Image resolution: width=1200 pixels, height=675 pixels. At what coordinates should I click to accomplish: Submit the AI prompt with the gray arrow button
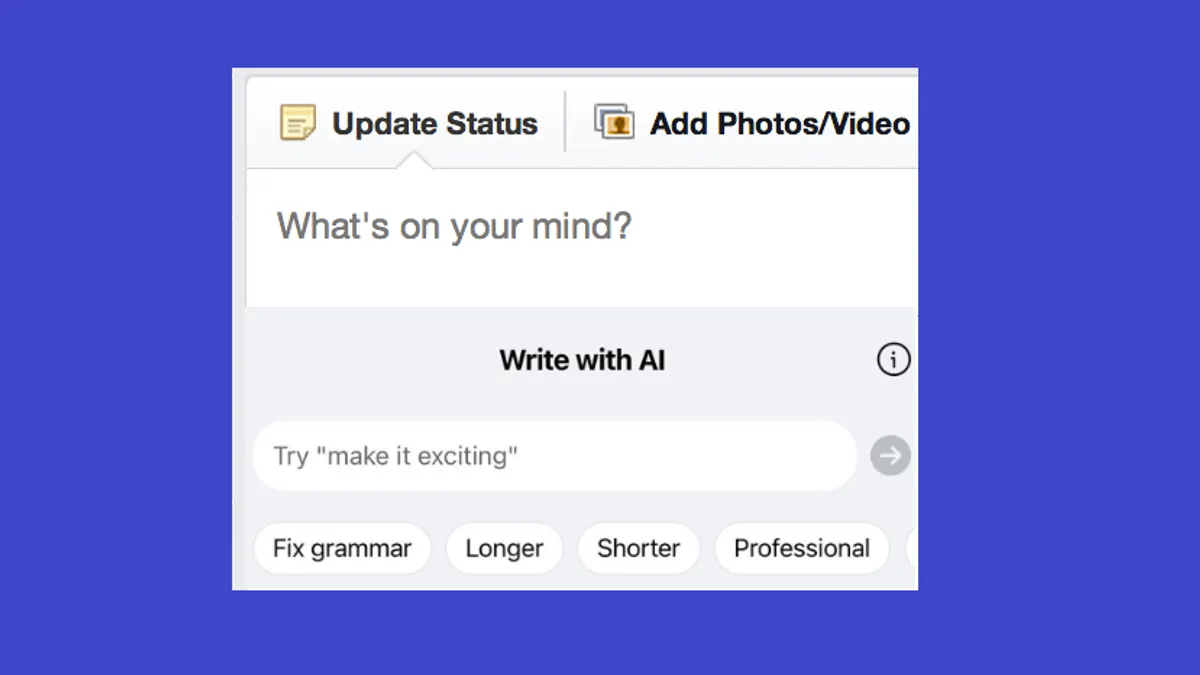[x=890, y=456]
